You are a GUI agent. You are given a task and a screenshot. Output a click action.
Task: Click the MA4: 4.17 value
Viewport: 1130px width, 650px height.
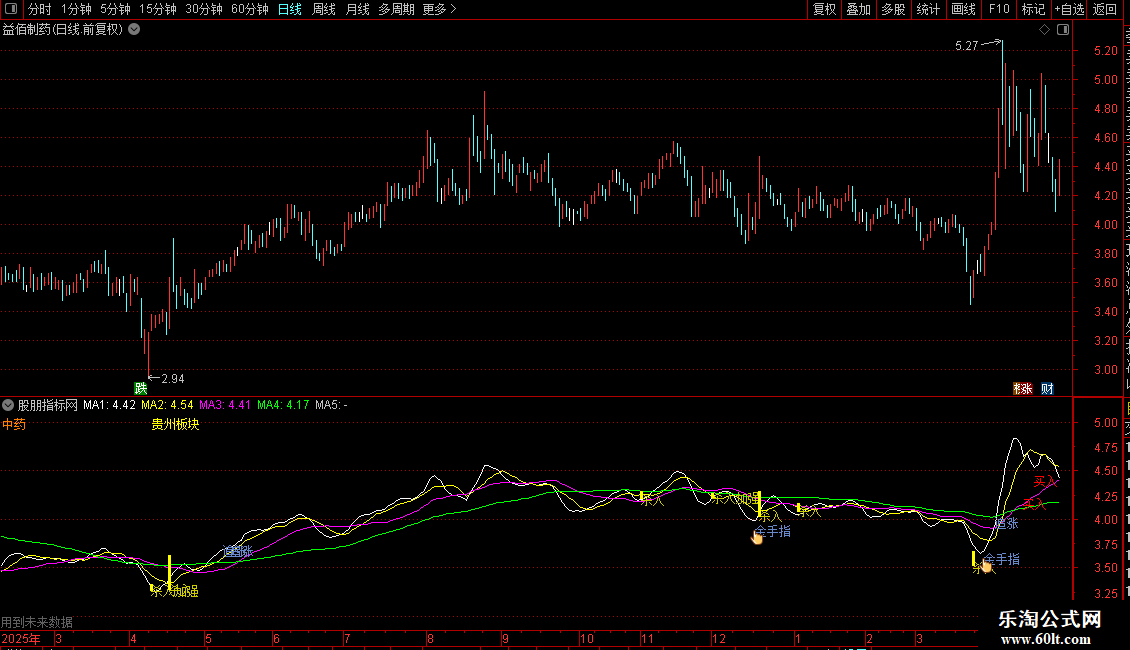pos(283,405)
